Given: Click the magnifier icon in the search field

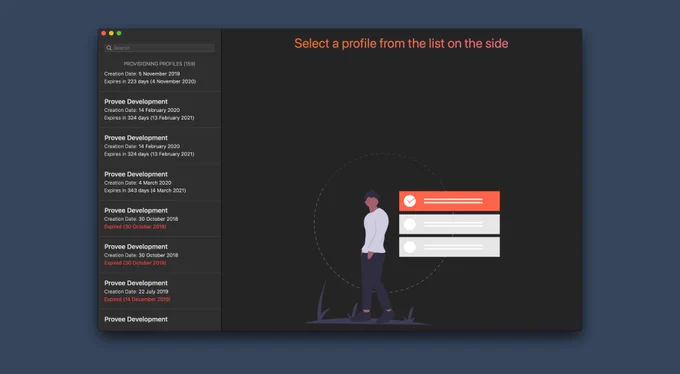Looking at the screenshot, I should pos(109,48).
